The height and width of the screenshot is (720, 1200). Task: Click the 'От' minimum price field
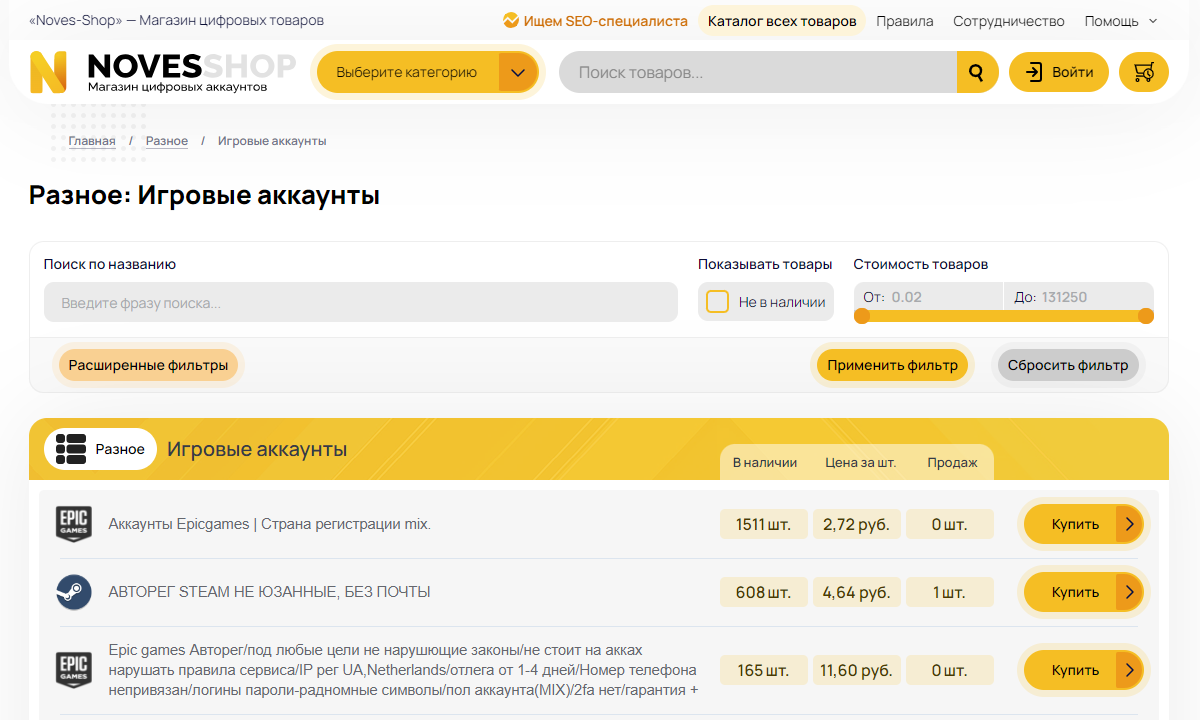pos(928,297)
